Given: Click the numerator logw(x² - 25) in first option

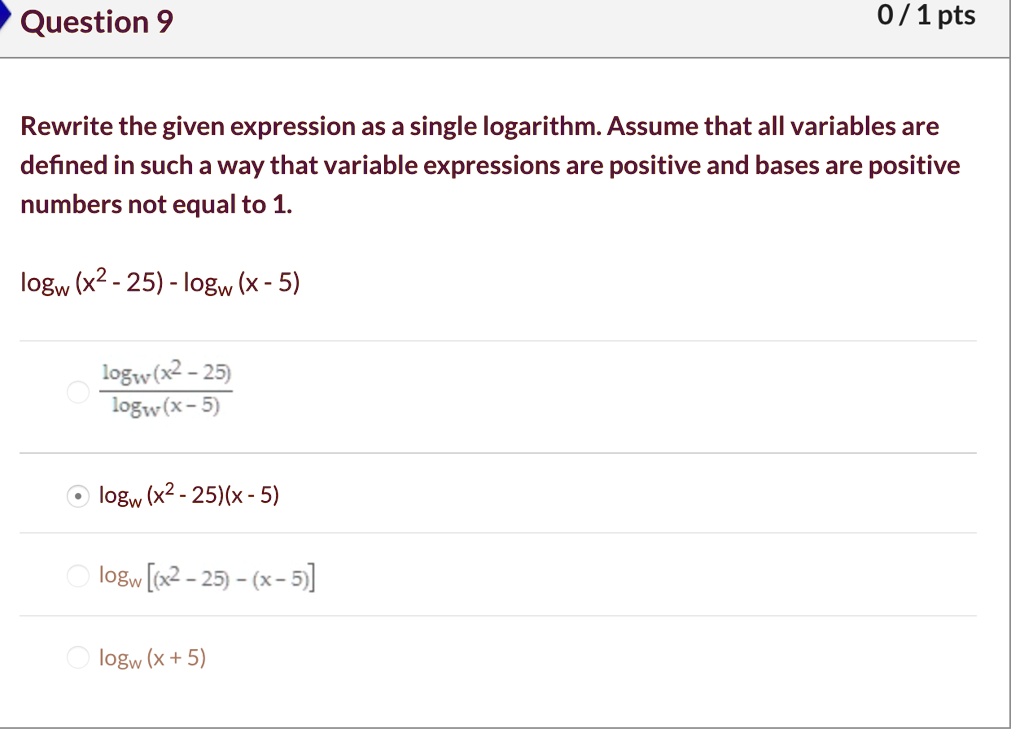Looking at the screenshot, I should [x=167, y=373].
